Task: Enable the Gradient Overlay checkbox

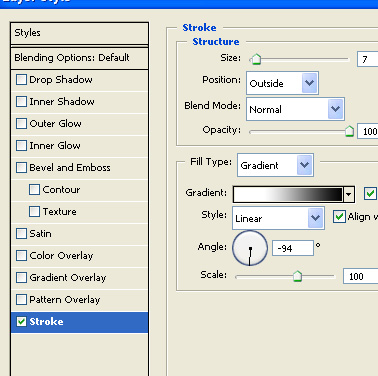Action: coord(21,278)
